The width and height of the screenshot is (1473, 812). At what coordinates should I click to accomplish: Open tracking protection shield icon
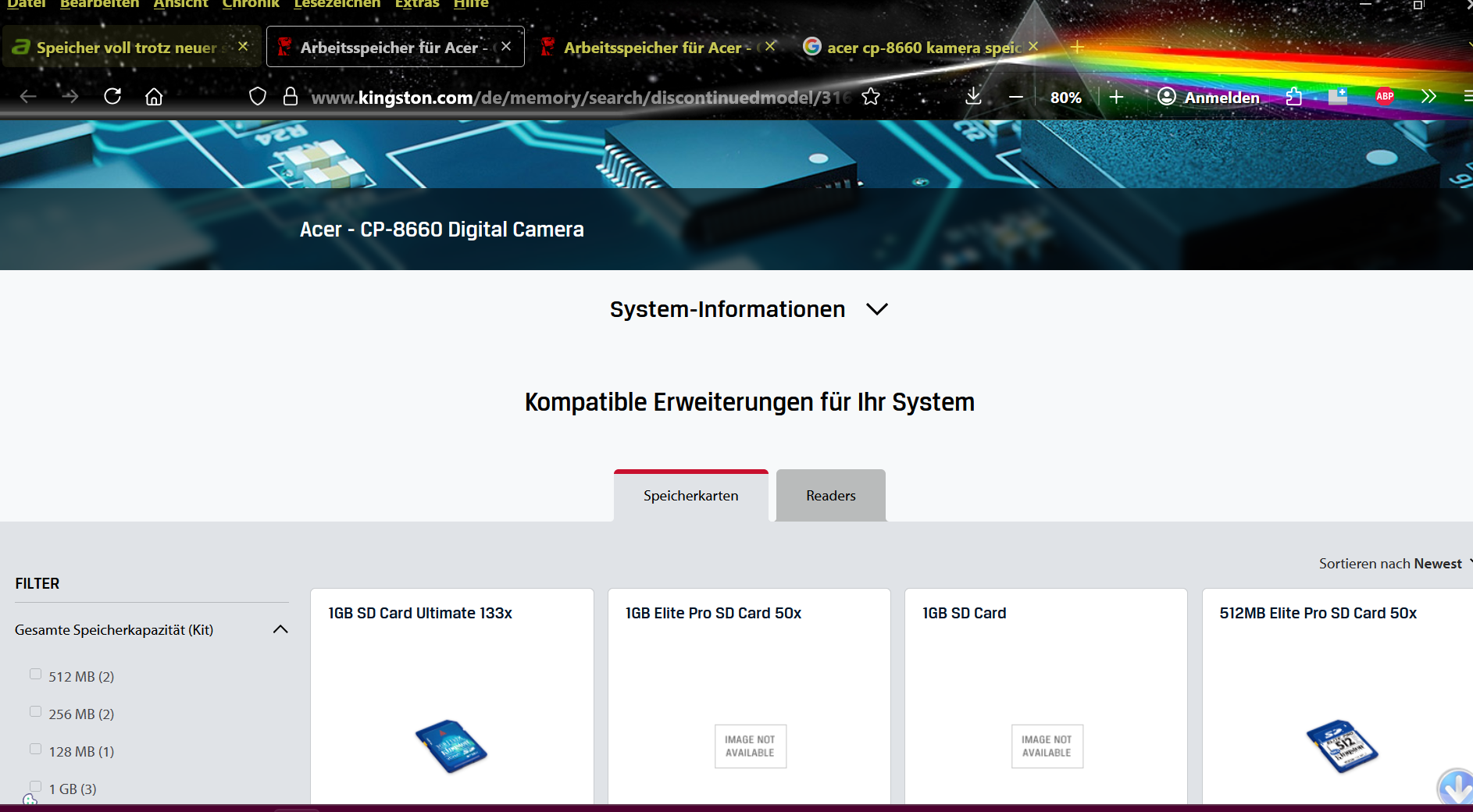point(258,96)
